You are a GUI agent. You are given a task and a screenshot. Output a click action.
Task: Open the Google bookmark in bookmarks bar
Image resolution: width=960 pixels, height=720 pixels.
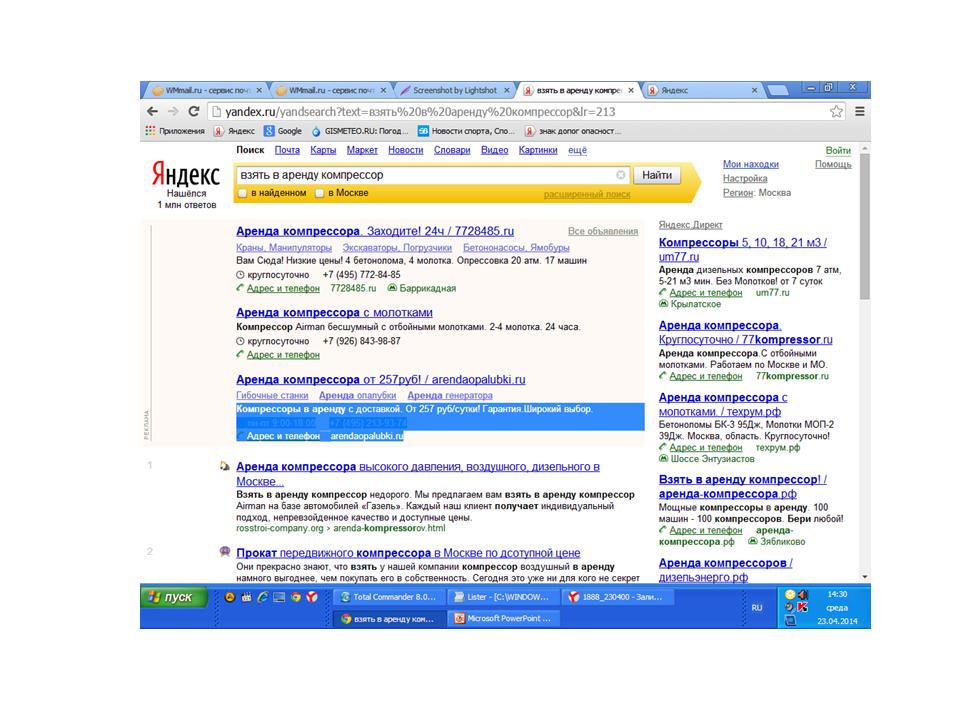[x=283, y=131]
